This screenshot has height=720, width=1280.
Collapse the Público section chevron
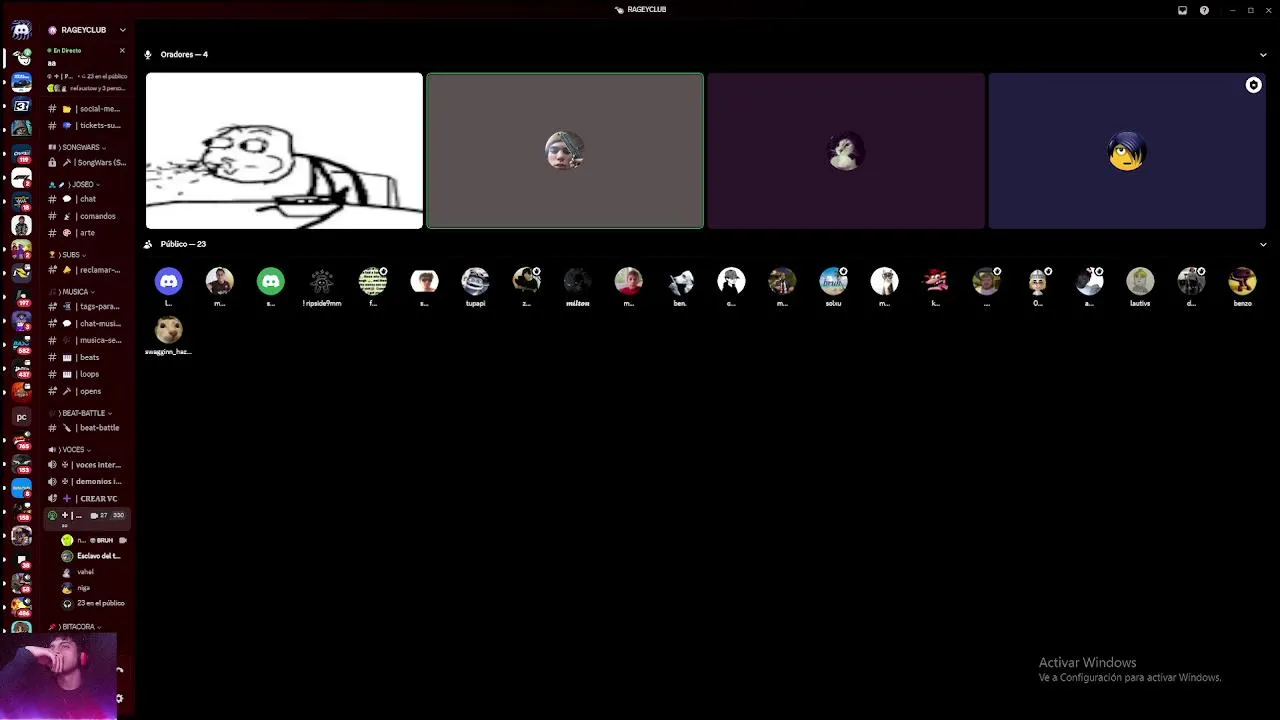coord(1263,244)
